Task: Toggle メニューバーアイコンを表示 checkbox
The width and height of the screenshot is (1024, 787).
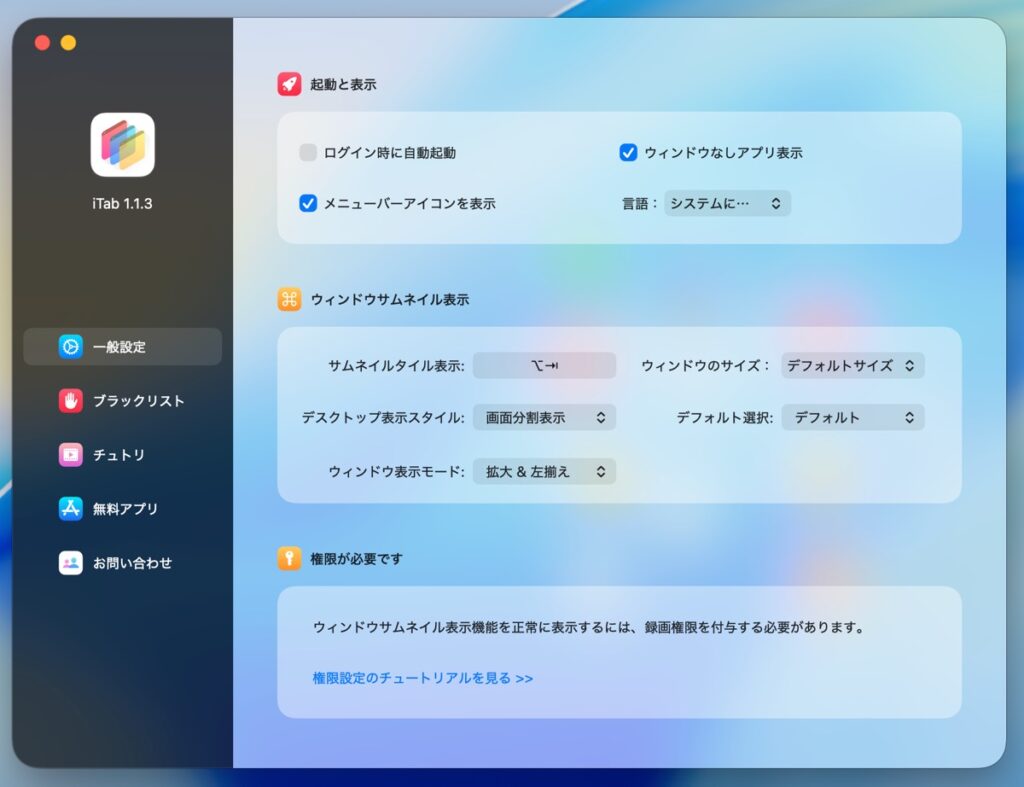Action: [x=308, y=203]
